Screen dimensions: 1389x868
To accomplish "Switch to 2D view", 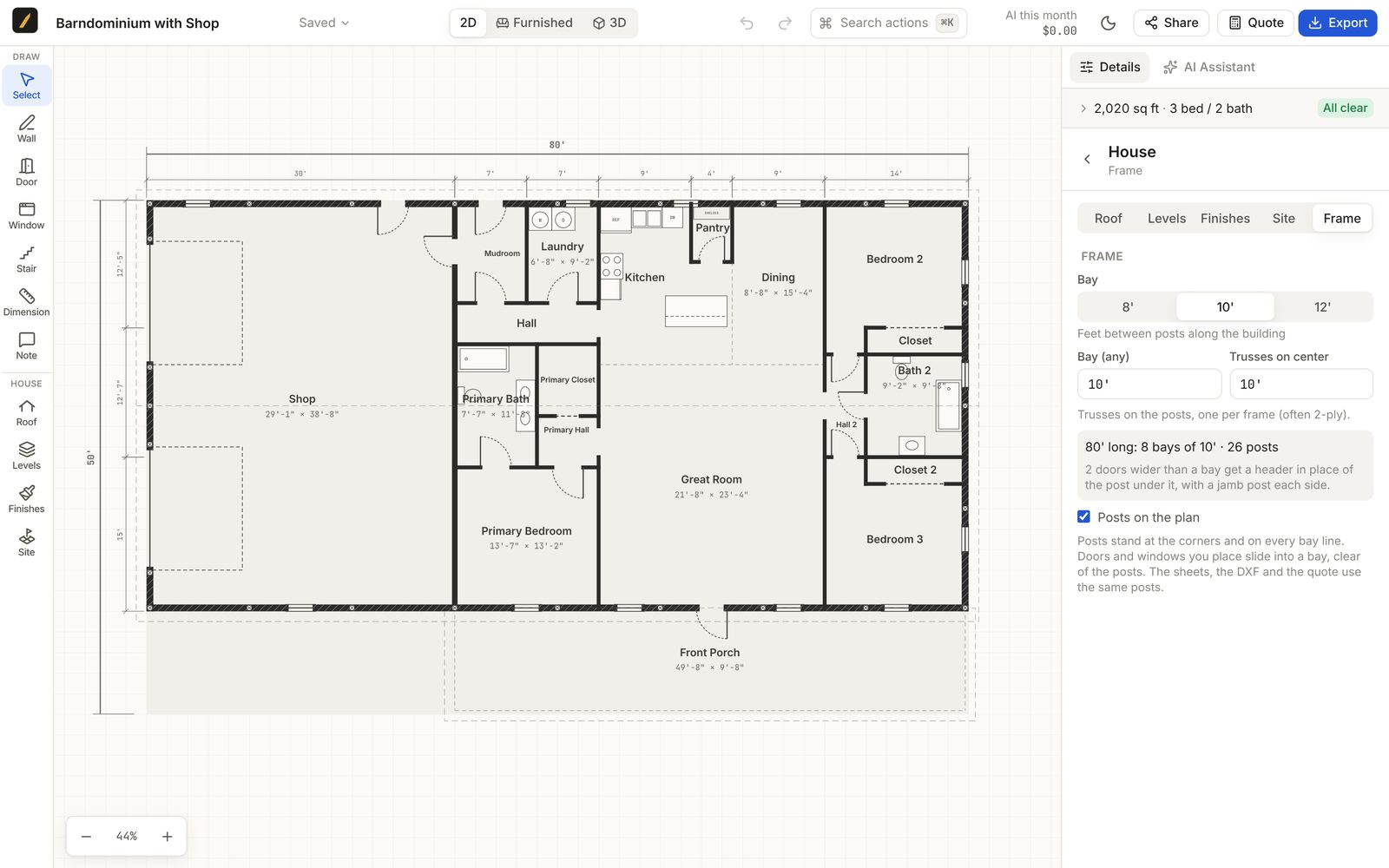I will point(468,23).
